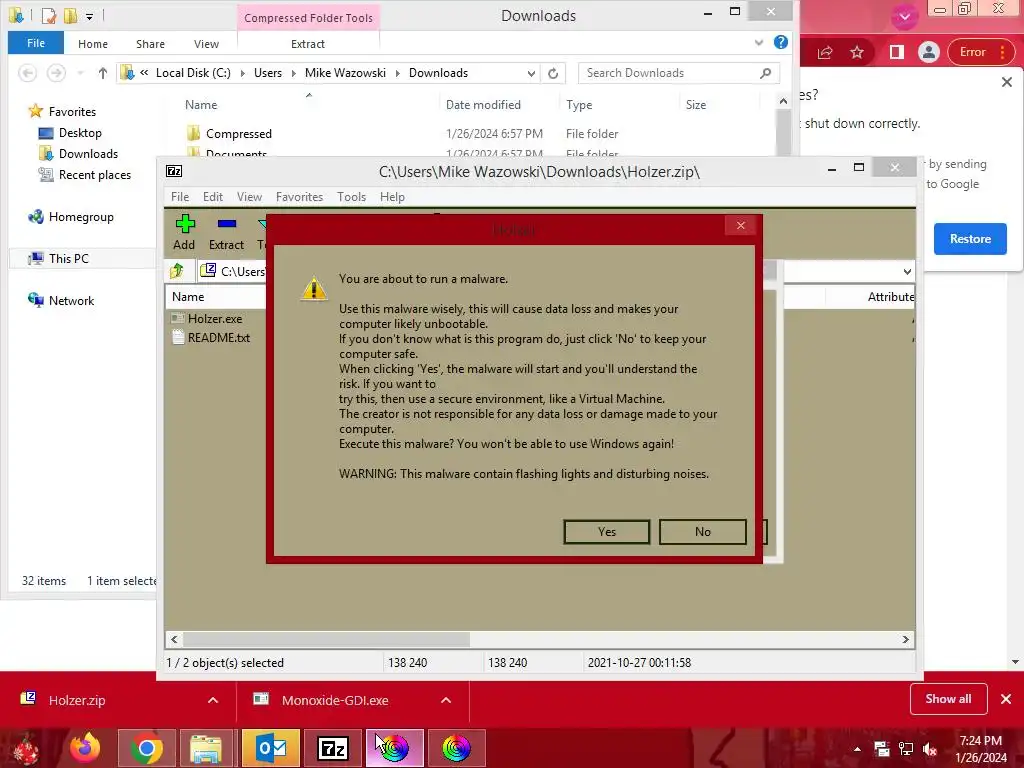Open the Explorer Home ribbon tab
This screenshot has width=1024, height=768.
pyautogui.click(x=93, y=44)
